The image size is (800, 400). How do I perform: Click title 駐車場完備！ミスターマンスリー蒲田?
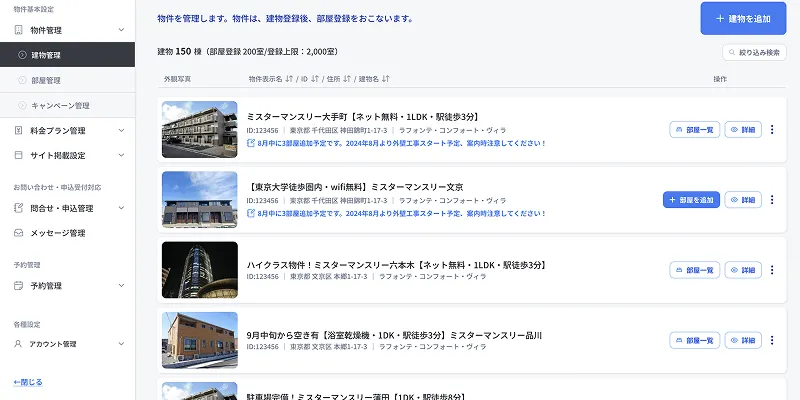356,396
